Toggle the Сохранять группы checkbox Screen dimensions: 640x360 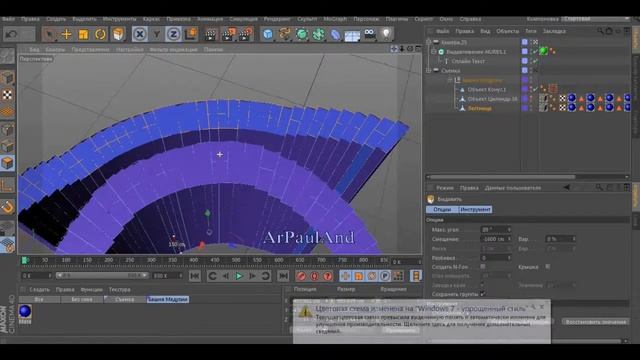(482, 293)
